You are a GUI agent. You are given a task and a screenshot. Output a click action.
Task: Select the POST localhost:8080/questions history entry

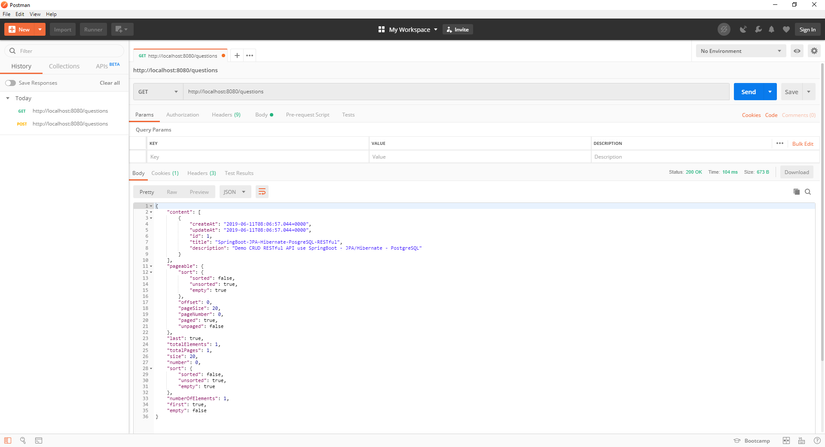pos(64,124)
